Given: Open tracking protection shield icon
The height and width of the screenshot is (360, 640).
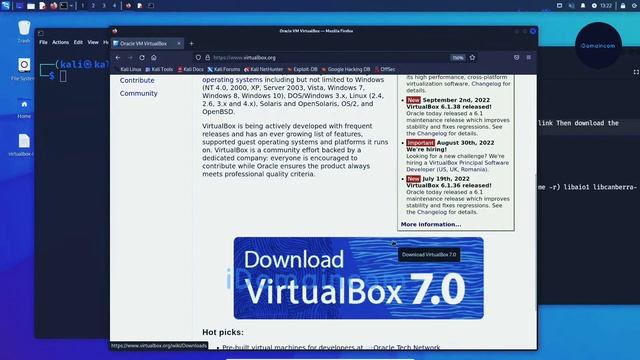Looking at the screenshot, I should pyautogui.click(x=198, y=58).
